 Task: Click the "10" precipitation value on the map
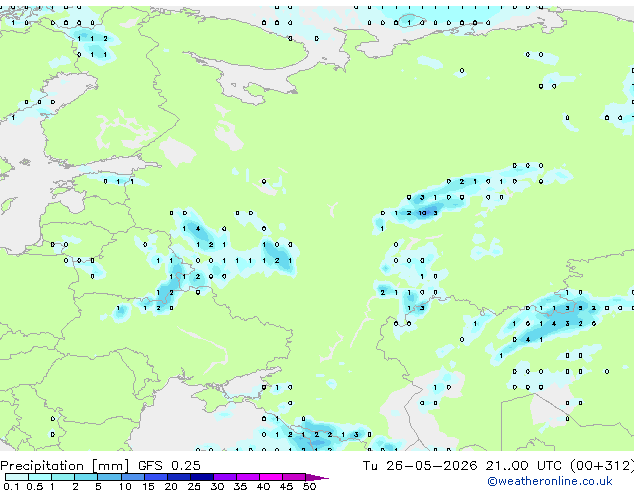click(x=422, y=213)
